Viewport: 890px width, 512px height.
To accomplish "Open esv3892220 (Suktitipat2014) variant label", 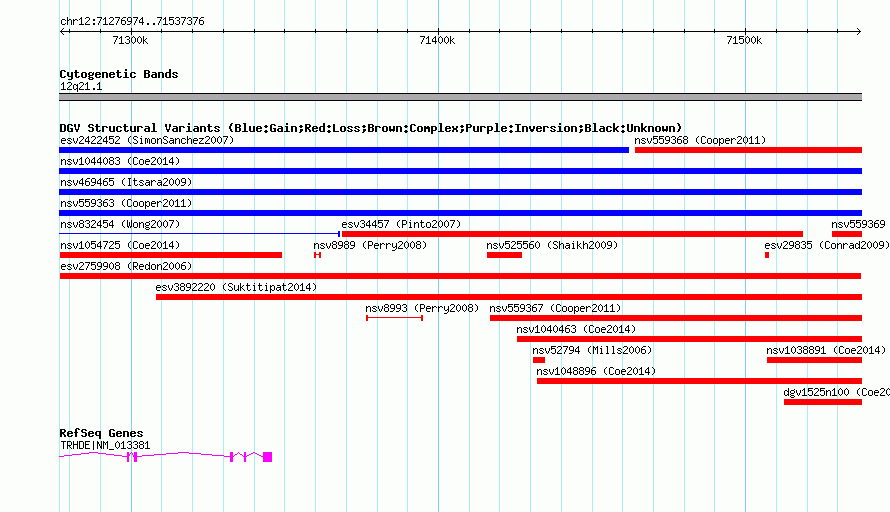I will coord(236,287).
